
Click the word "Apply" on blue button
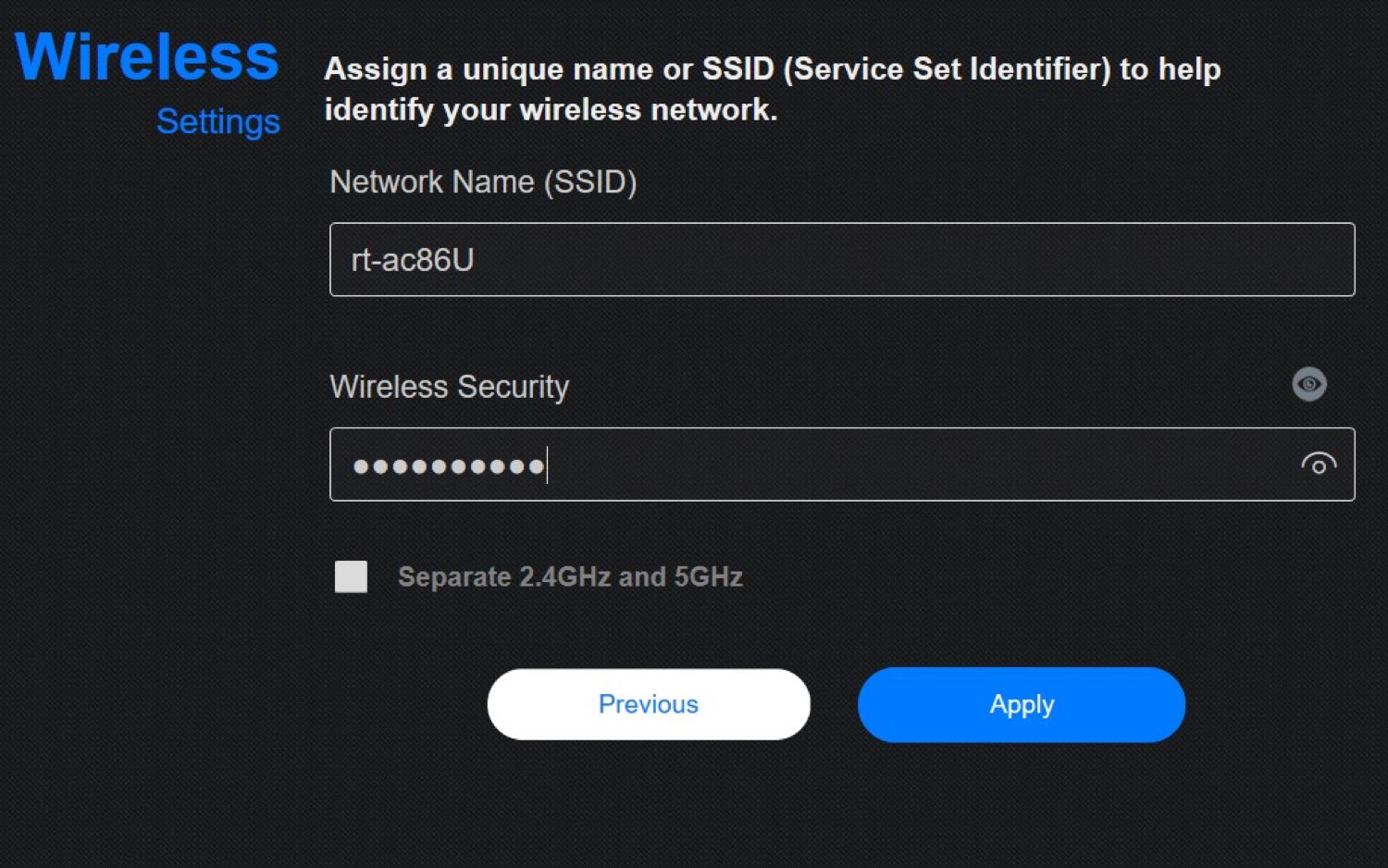(x=1022, y=704)
